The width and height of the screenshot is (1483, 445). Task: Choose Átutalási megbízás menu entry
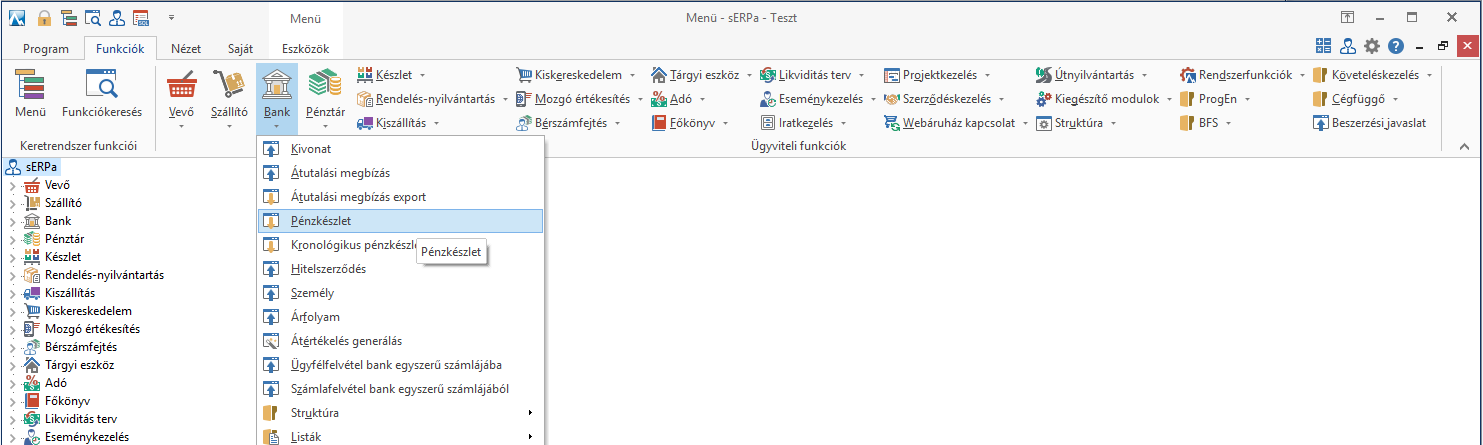[x=400, y=173]
